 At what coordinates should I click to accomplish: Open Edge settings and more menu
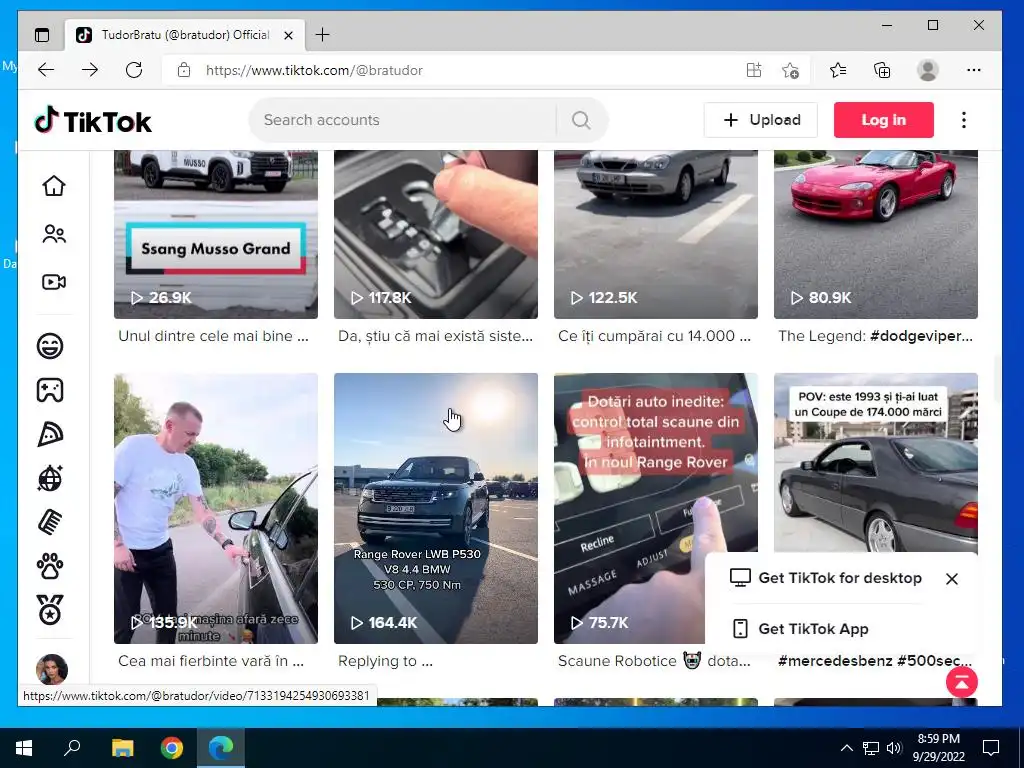tap(974, 70)
